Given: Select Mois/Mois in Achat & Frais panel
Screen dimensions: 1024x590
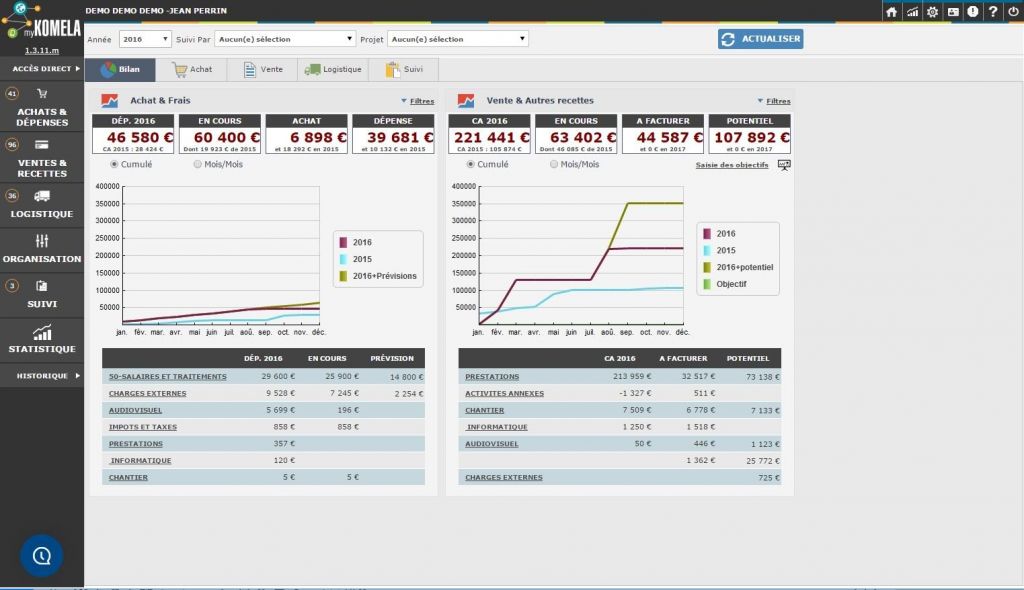Looking at the screenshot, I should tap(198, 164).
